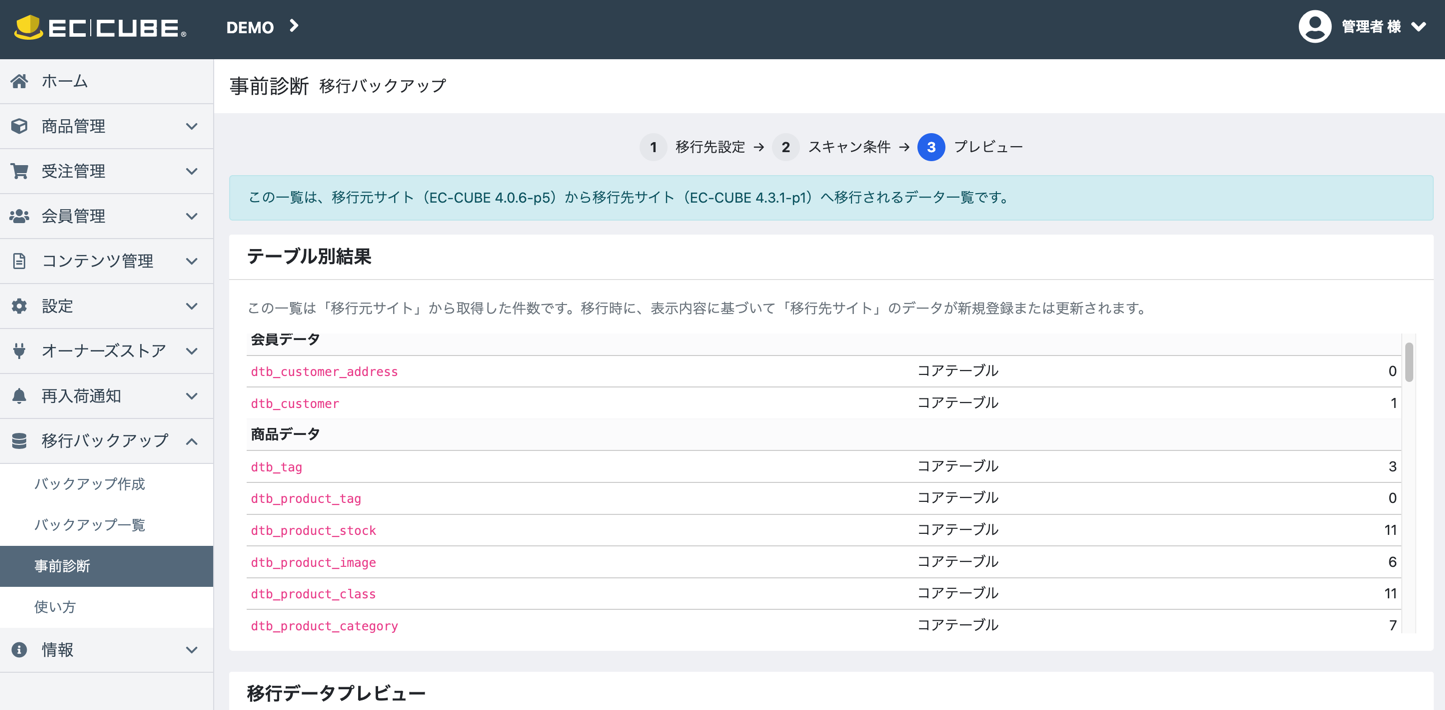This screenshot has height=710, width=1445.
Task: Click the migration backup database icon
Action: click(x=19, y=441)
